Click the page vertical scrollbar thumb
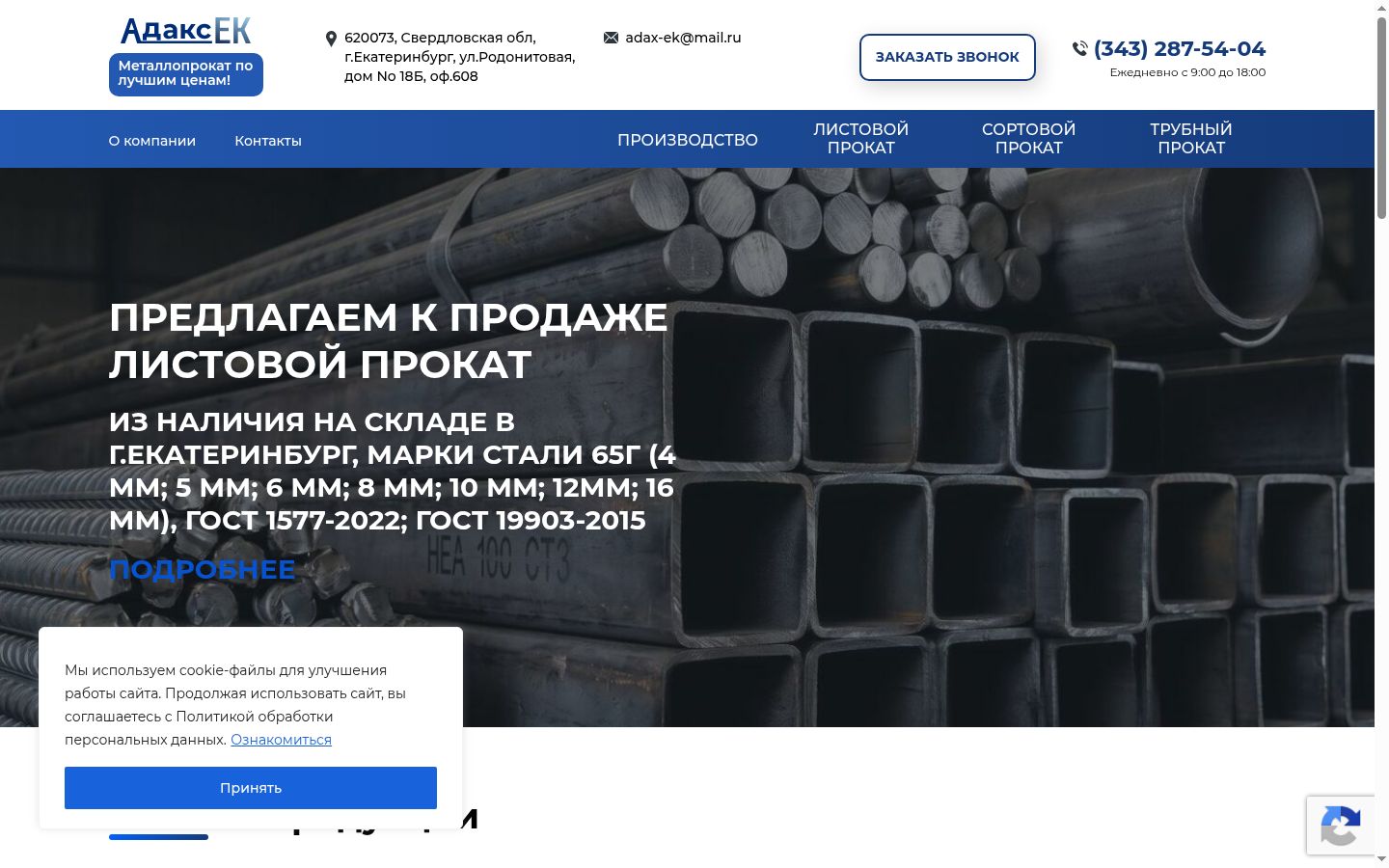 [x=1381, y=118]
